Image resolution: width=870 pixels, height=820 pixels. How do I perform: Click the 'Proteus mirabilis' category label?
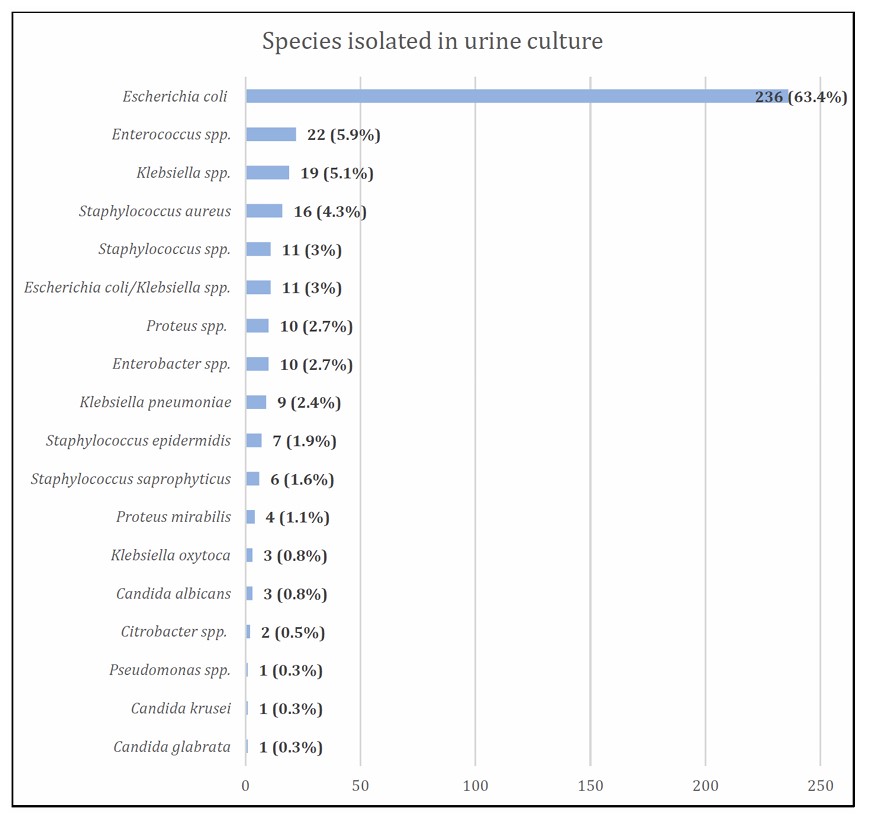[174, 517]
